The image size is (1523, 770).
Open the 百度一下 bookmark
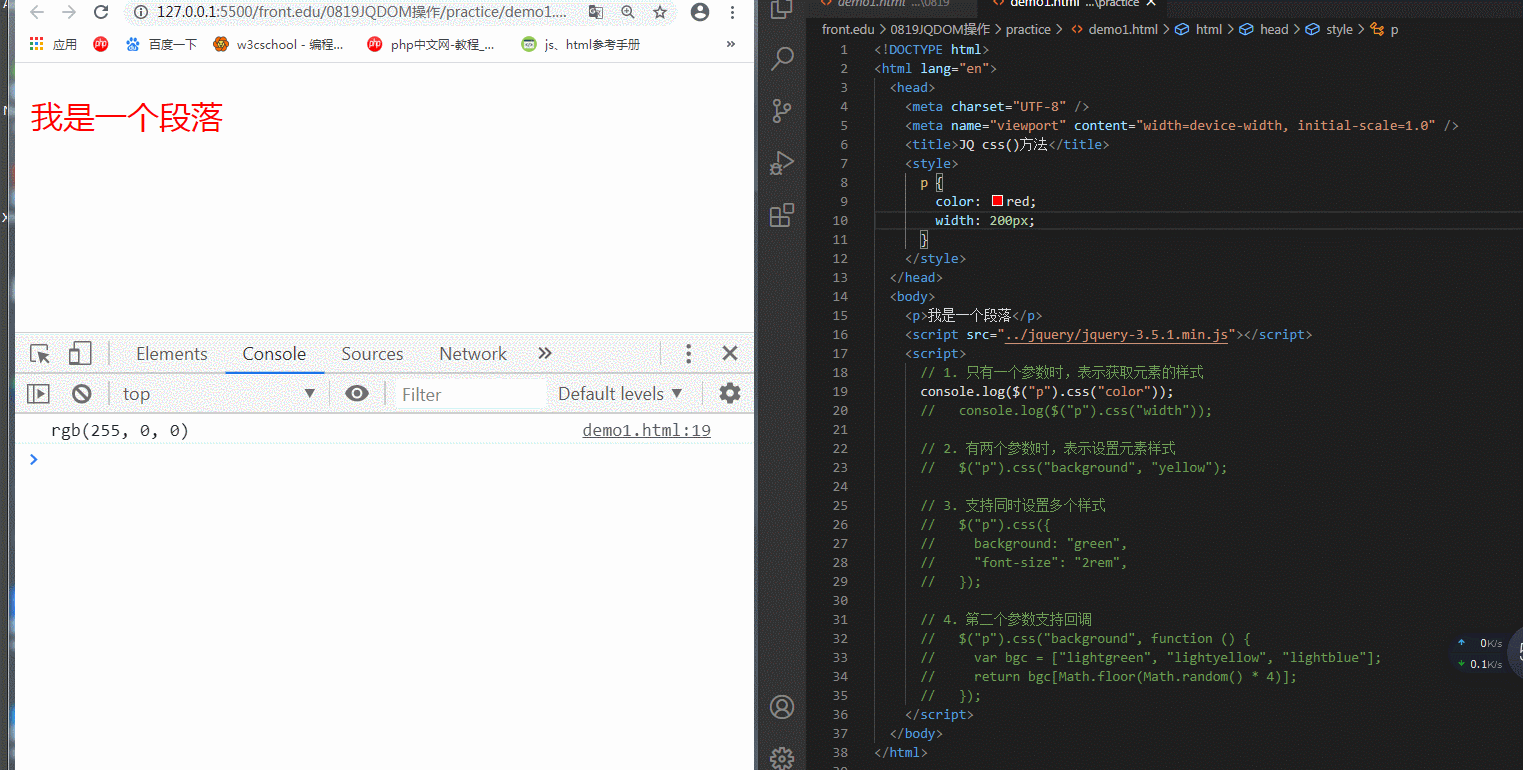coord(161,44)
